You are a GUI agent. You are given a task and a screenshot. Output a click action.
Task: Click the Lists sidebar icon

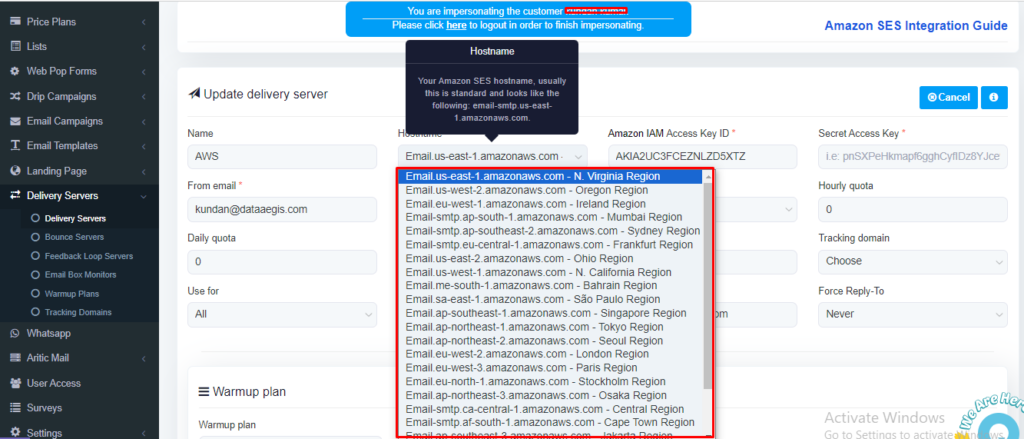click(15, 46)
